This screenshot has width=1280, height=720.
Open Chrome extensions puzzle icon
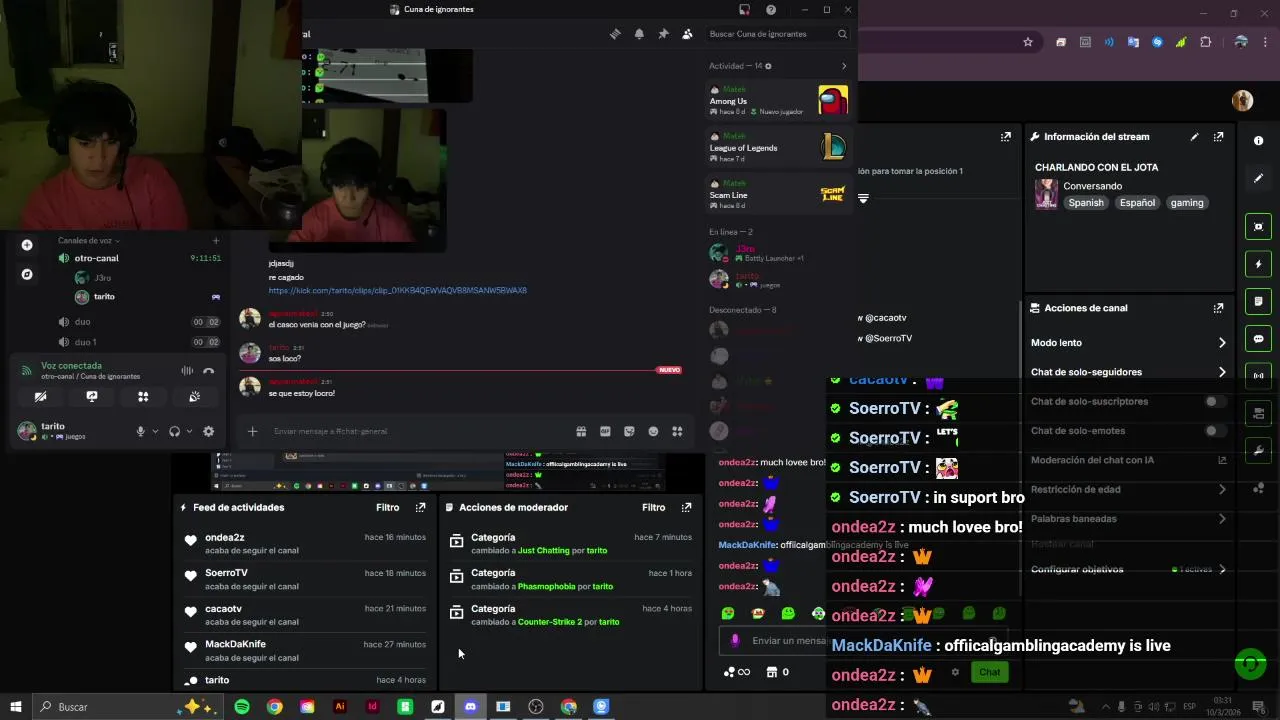[1205, 42]
